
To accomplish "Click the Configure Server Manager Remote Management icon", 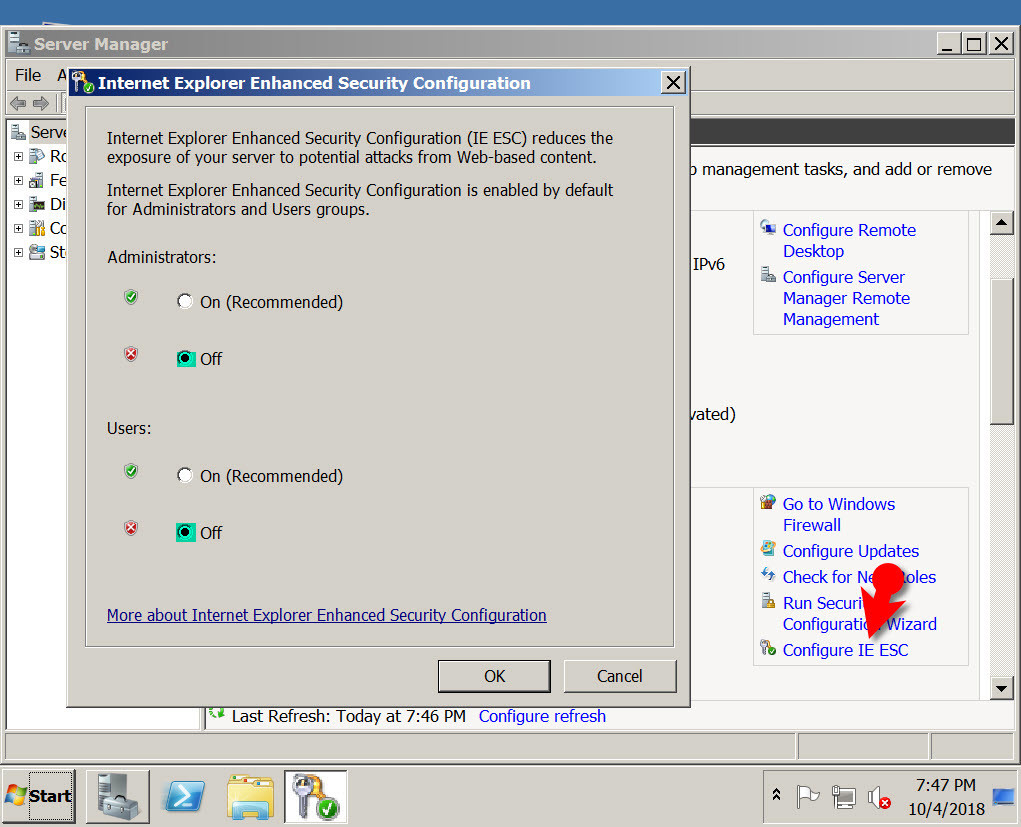I will tap(768, 275).
